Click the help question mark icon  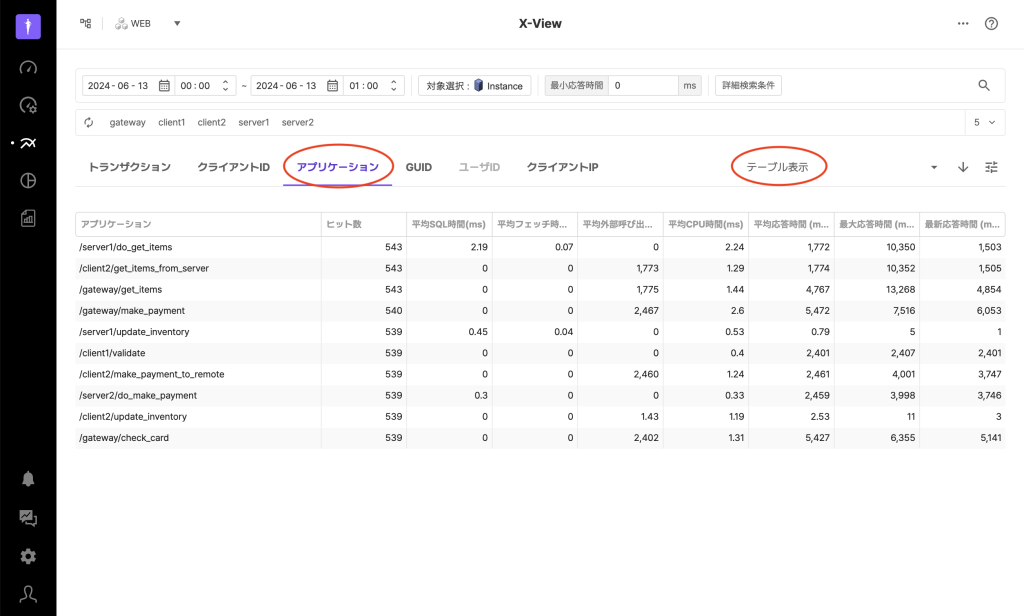[x=991, y=24]
